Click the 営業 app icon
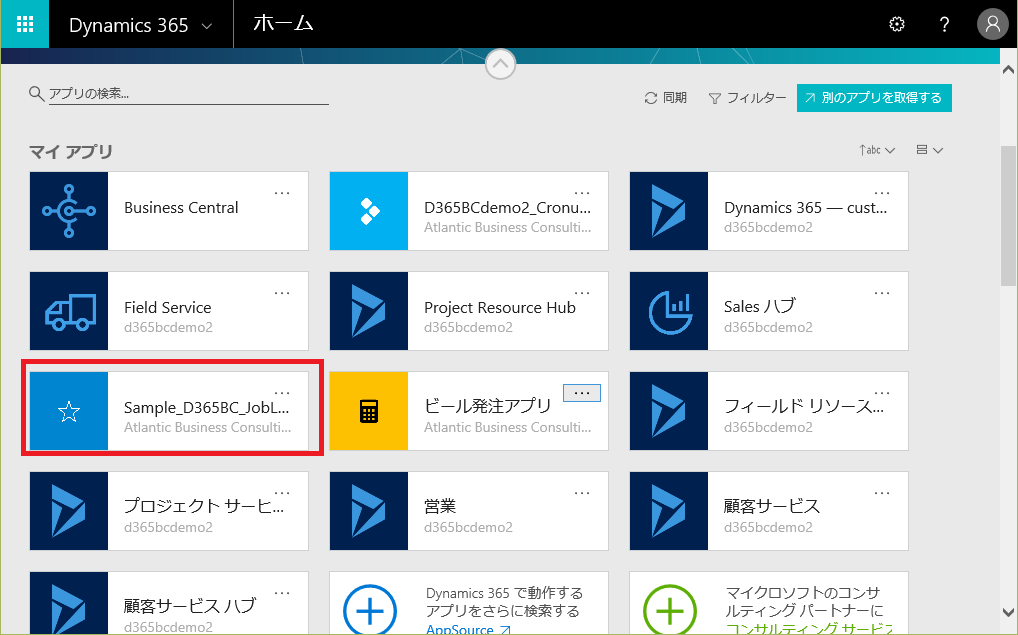The image size is (1018, 635). pyautogui.click(x=369, y=511)
